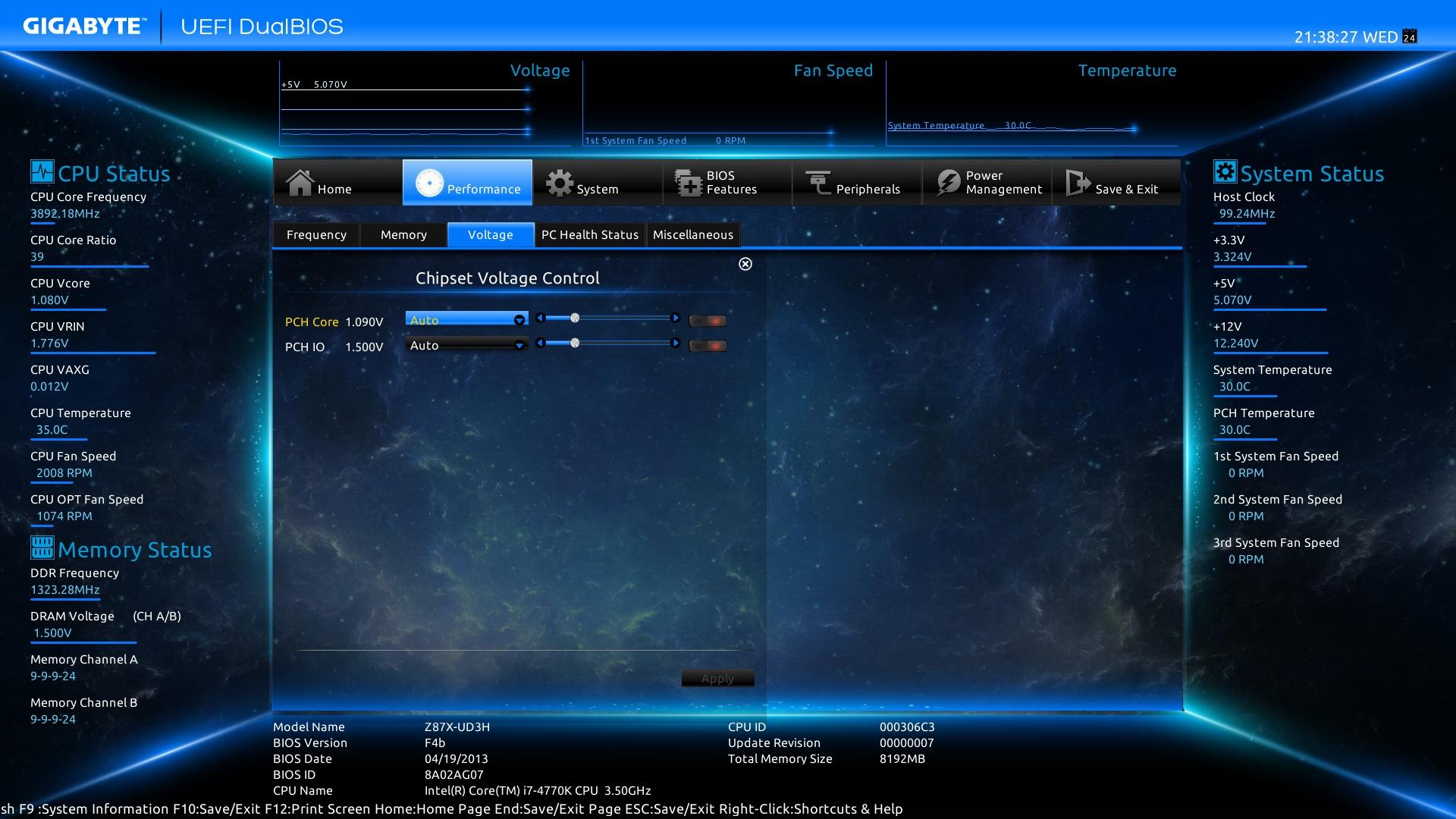Click the CPU OPT Fan Speed 1074 RPM

click(x=64, y=516)
